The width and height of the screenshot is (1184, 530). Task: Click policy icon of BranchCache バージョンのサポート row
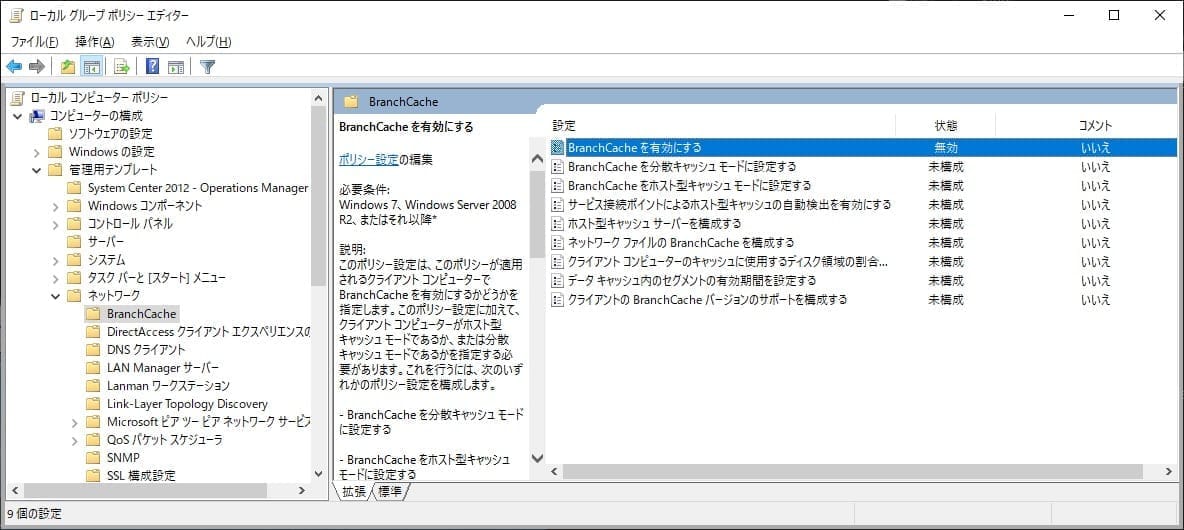[558, 300]
